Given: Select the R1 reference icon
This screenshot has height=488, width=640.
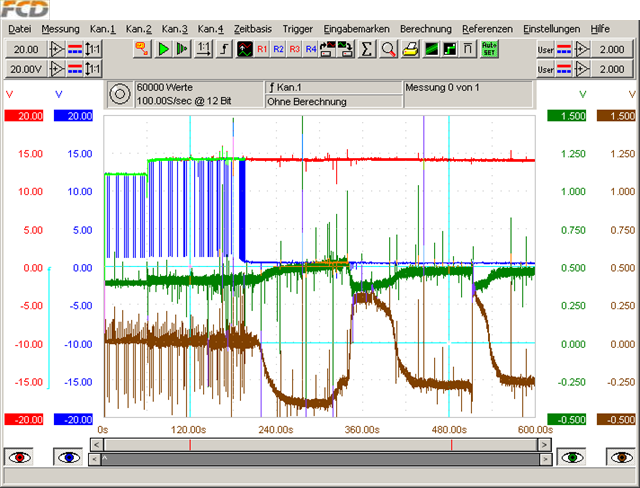Looking at the screenshot, I should [262, 48].
